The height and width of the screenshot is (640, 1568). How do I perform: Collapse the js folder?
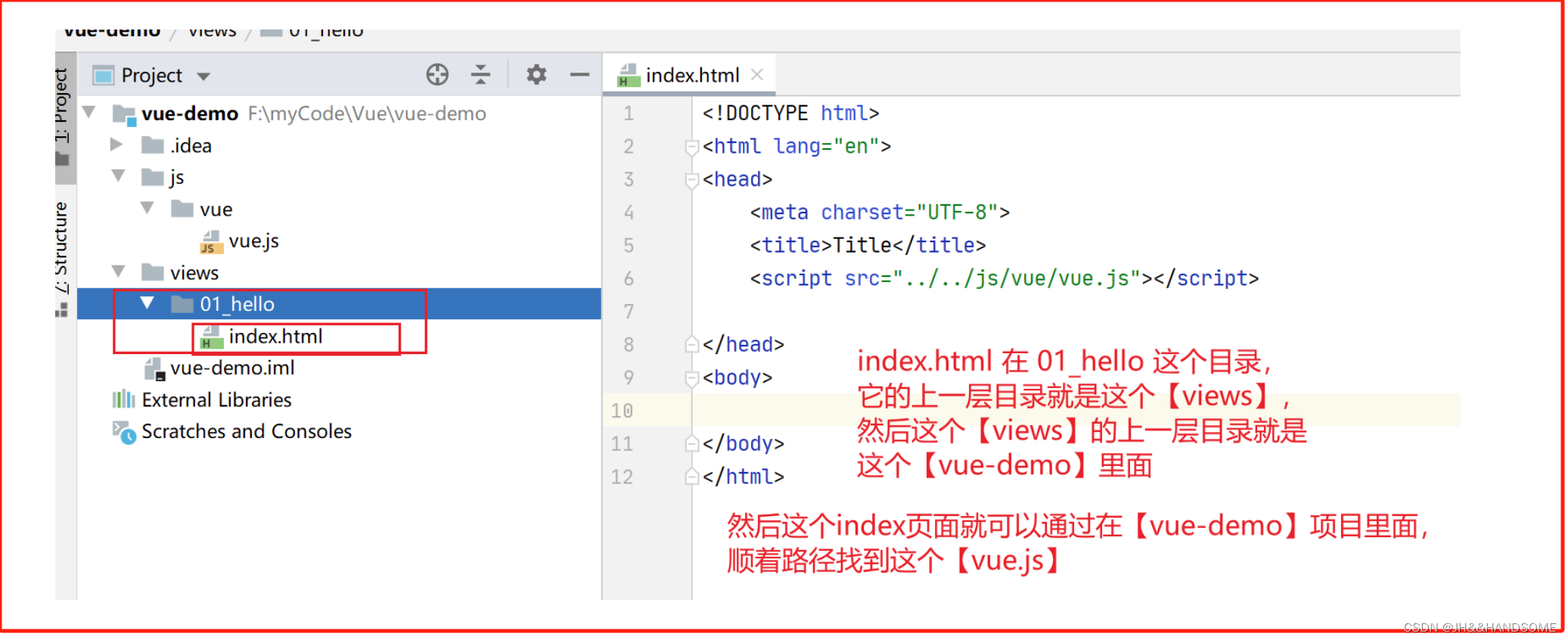pyautogui.click(x=118, y=176)
